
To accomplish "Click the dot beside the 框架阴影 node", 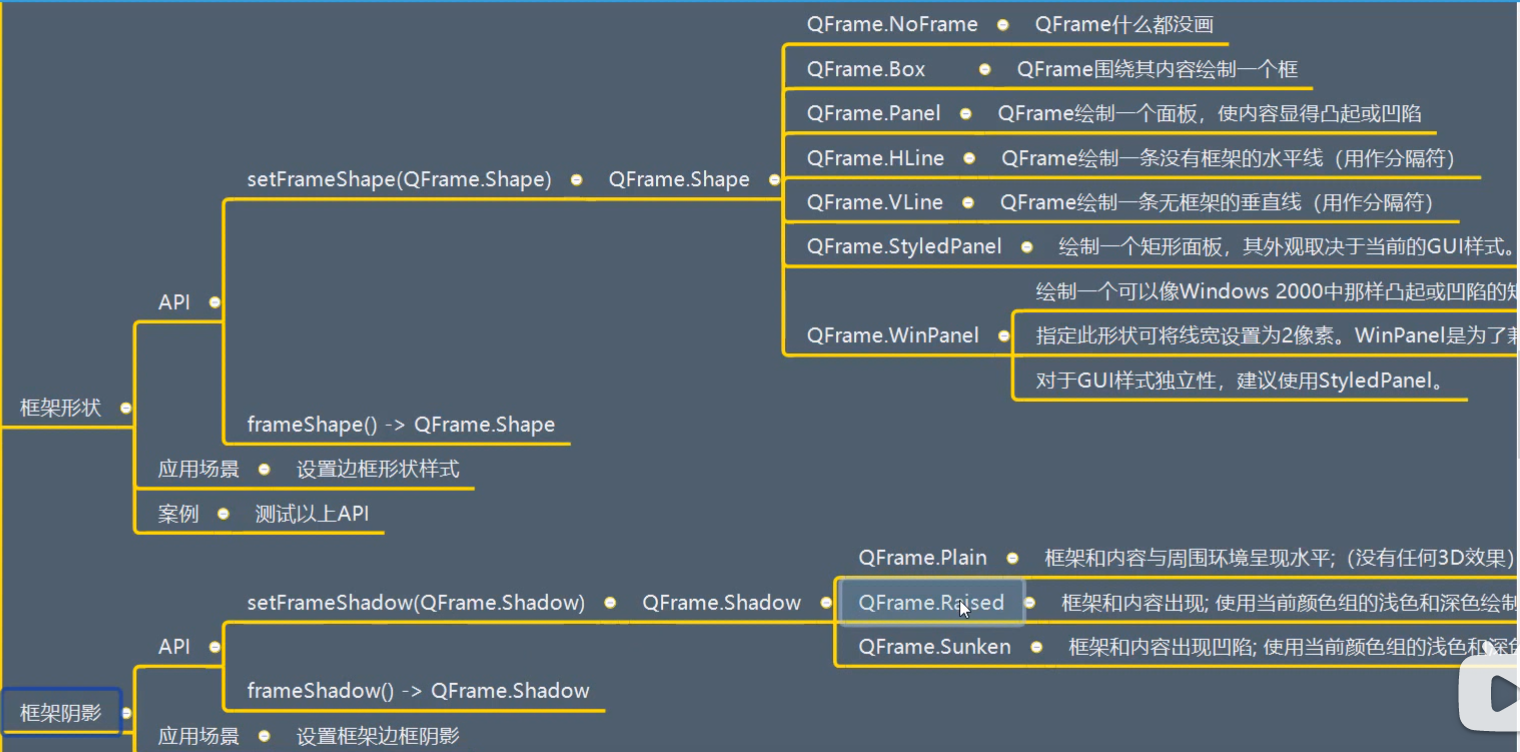I will pyautogui.click(x=127, y=713).
